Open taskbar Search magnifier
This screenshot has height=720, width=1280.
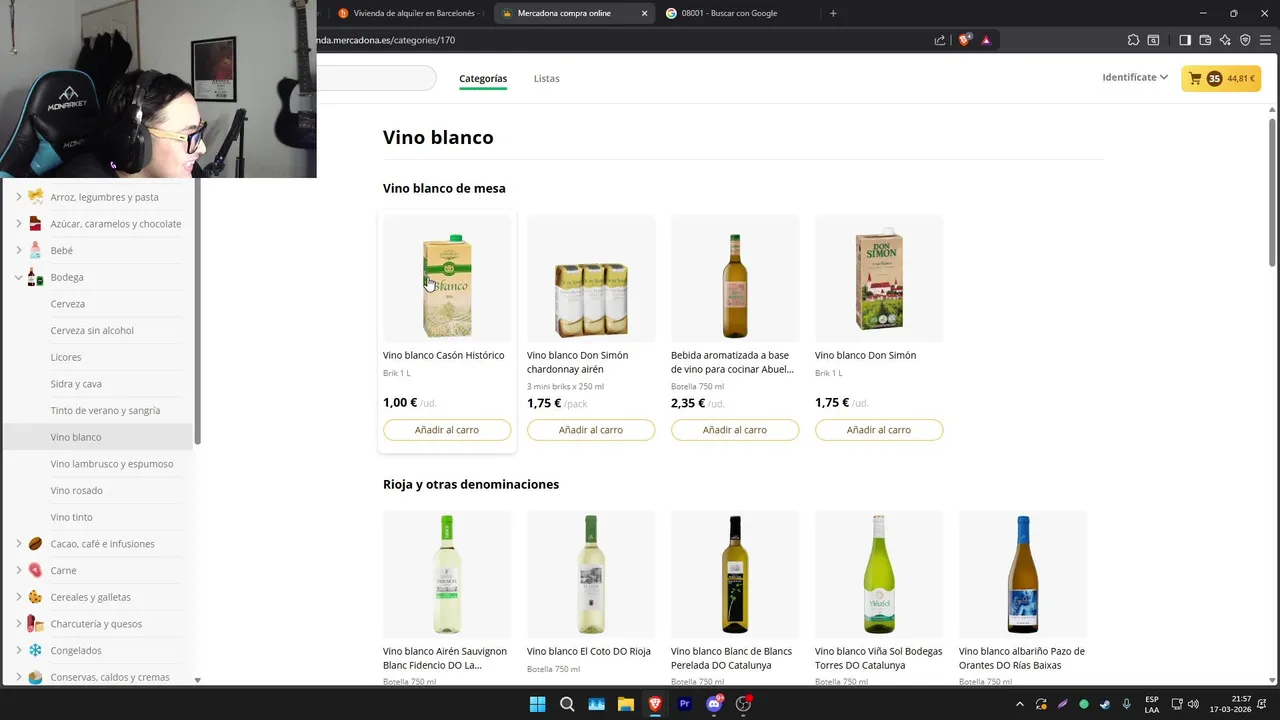tap(567, 704)
